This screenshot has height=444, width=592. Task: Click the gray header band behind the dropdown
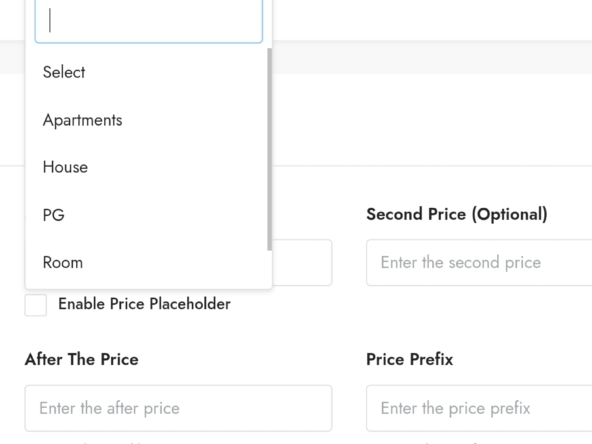pos(432,57)
